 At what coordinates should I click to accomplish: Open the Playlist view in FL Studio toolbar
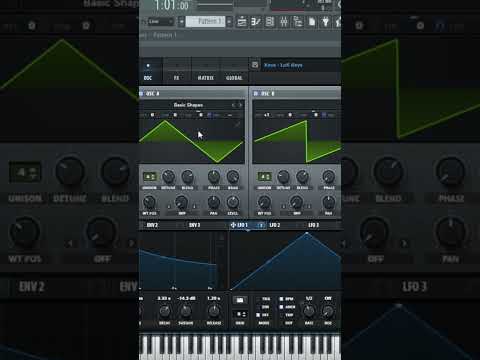[x=242, y=22]
